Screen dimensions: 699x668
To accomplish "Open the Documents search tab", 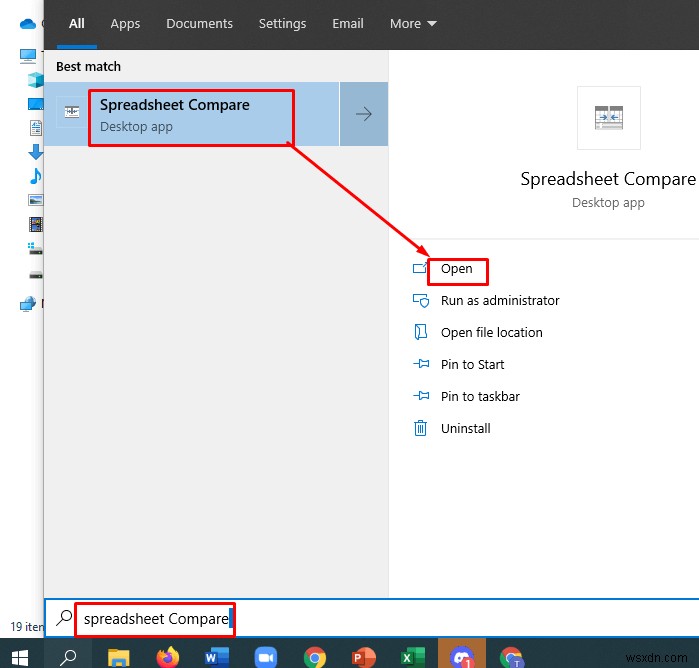I will [x=199, y=24].
